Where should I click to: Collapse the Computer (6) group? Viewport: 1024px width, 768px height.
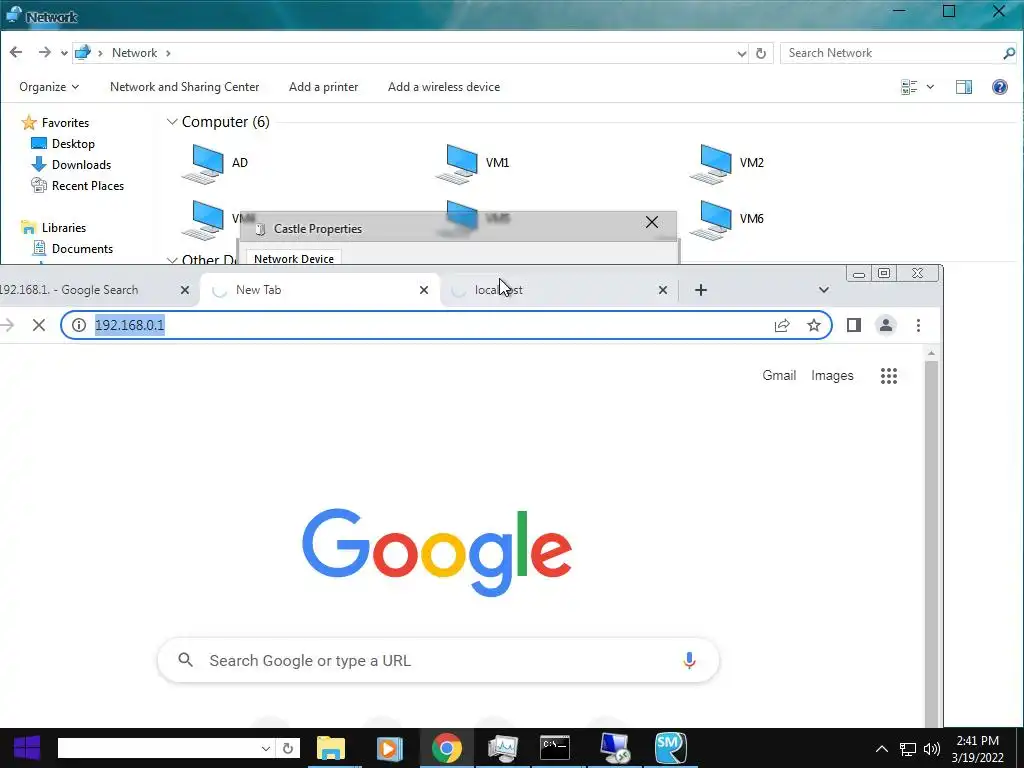click(172, 122)
